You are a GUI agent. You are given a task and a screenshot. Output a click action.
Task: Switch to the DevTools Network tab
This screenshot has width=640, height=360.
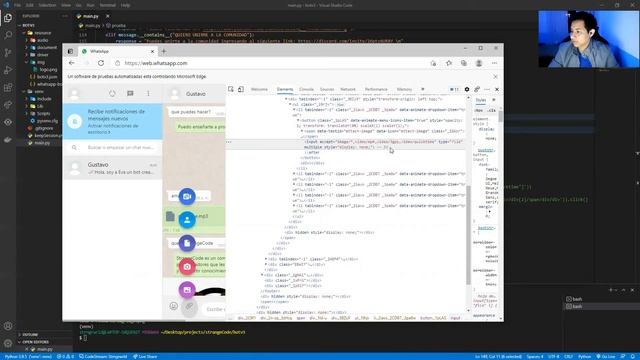click(348, 89)
